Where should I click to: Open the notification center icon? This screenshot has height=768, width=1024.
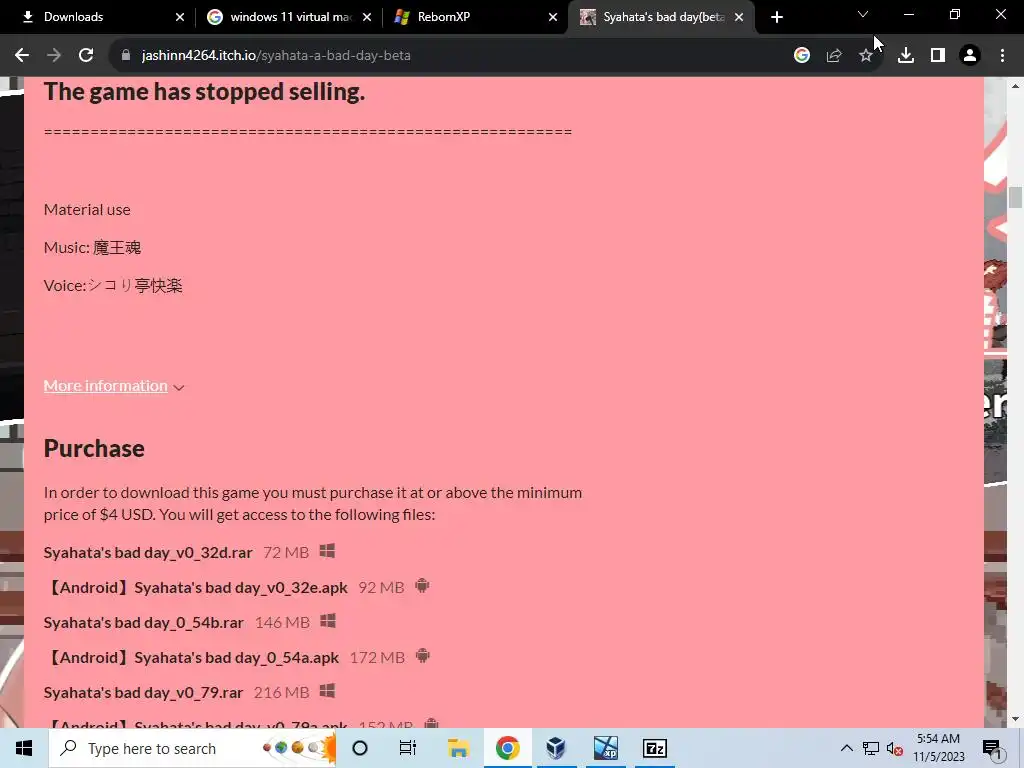(993, 749)
